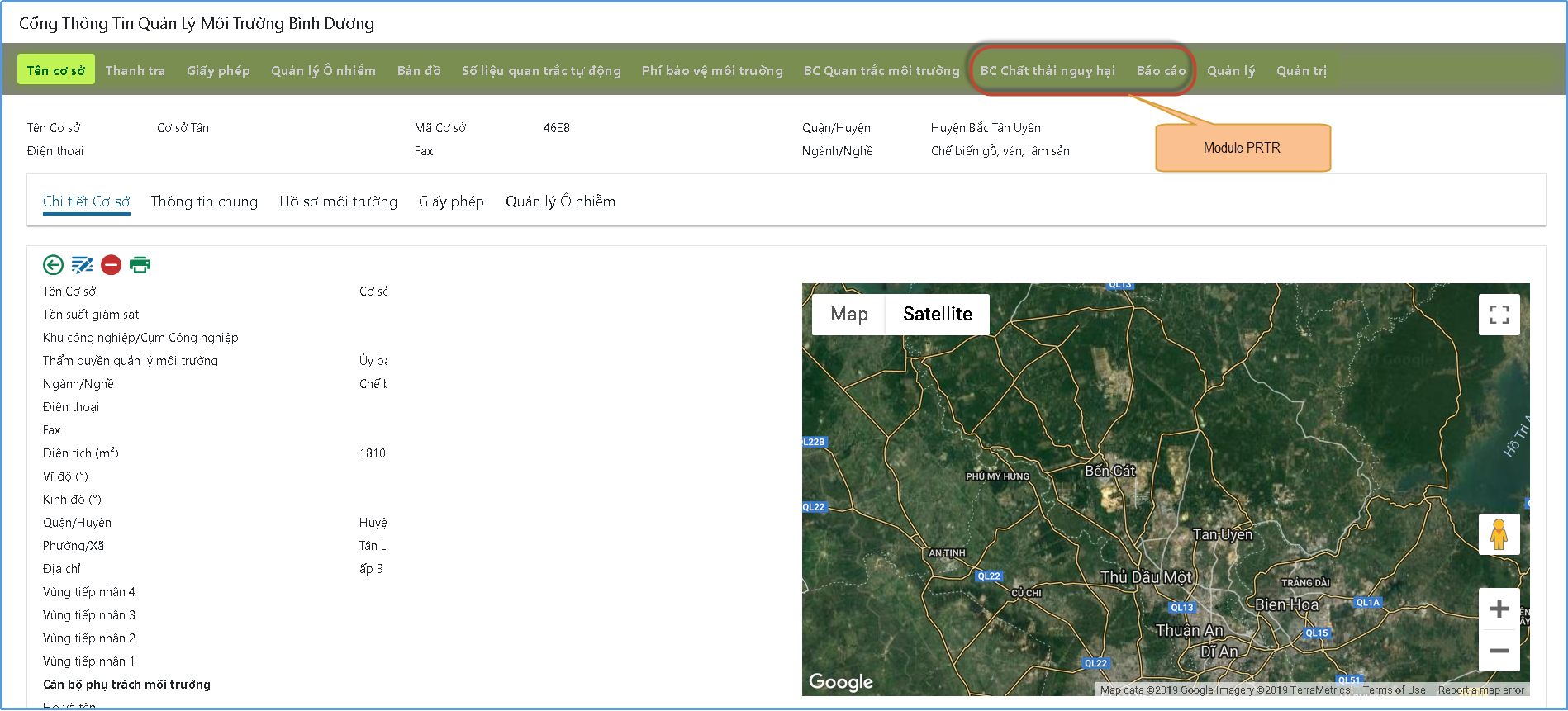The width and height of the screenshot is (1568, 711).
Task: Click Thẩm quyền quản lý môi trường label
Action: [x=131, y=361]
